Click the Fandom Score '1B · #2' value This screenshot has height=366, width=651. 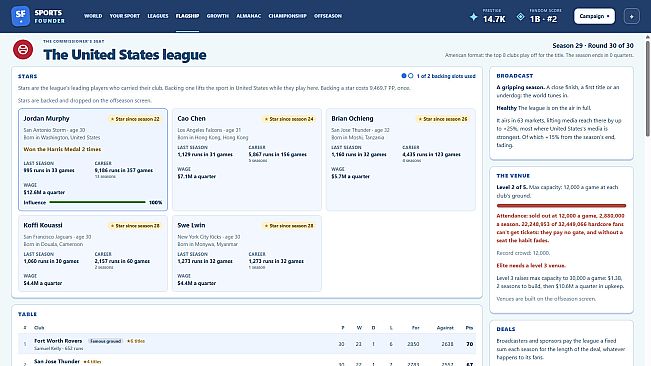point(543,19)
